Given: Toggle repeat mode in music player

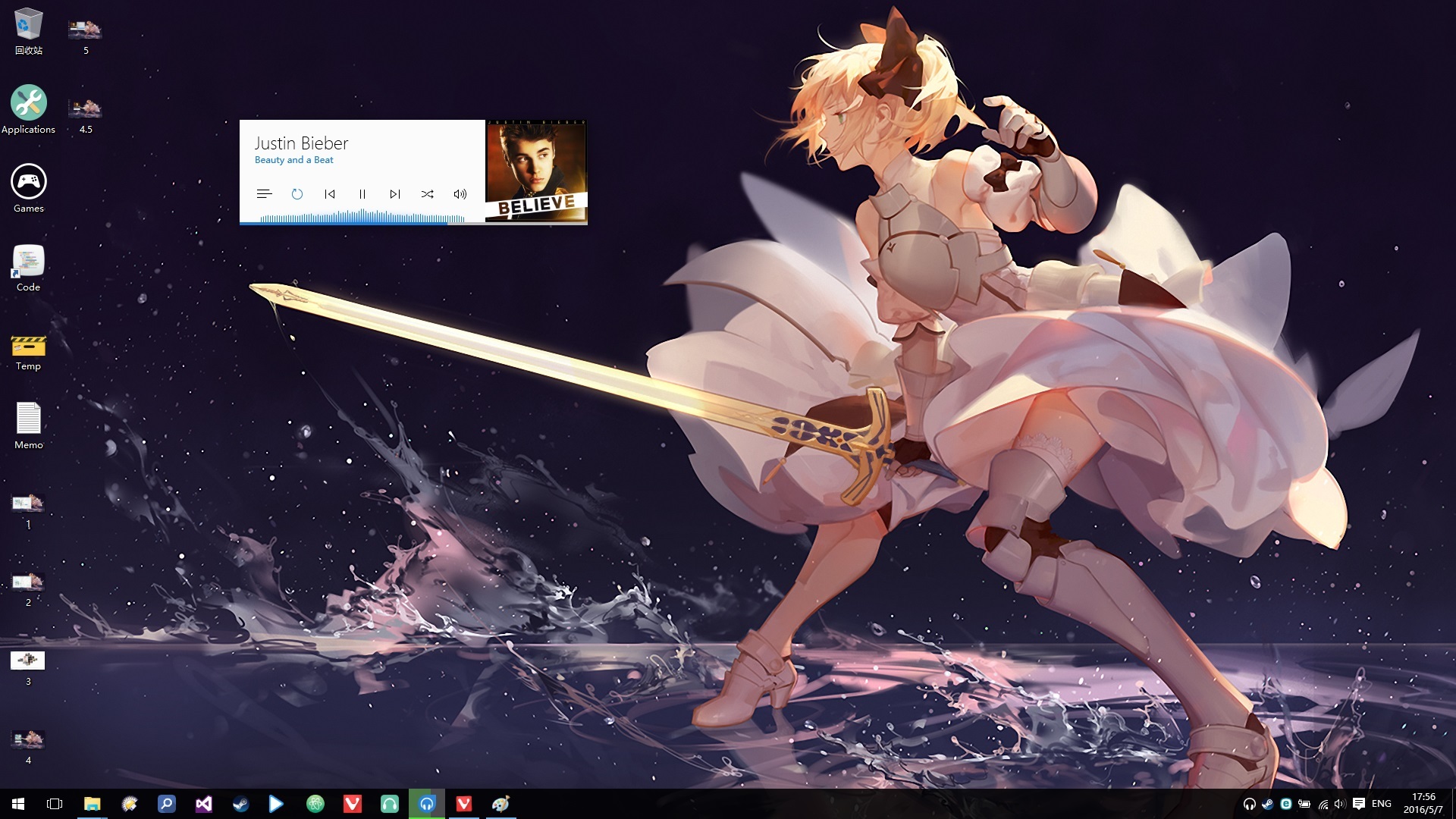Looking at the screenshot, I should [x=297, y=194].
